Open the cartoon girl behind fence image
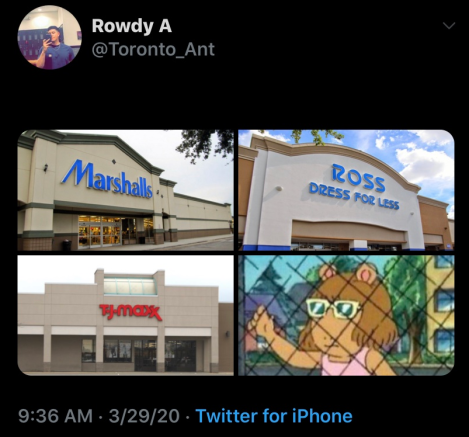This screenshot has height=437, width=469. [346, 315]
